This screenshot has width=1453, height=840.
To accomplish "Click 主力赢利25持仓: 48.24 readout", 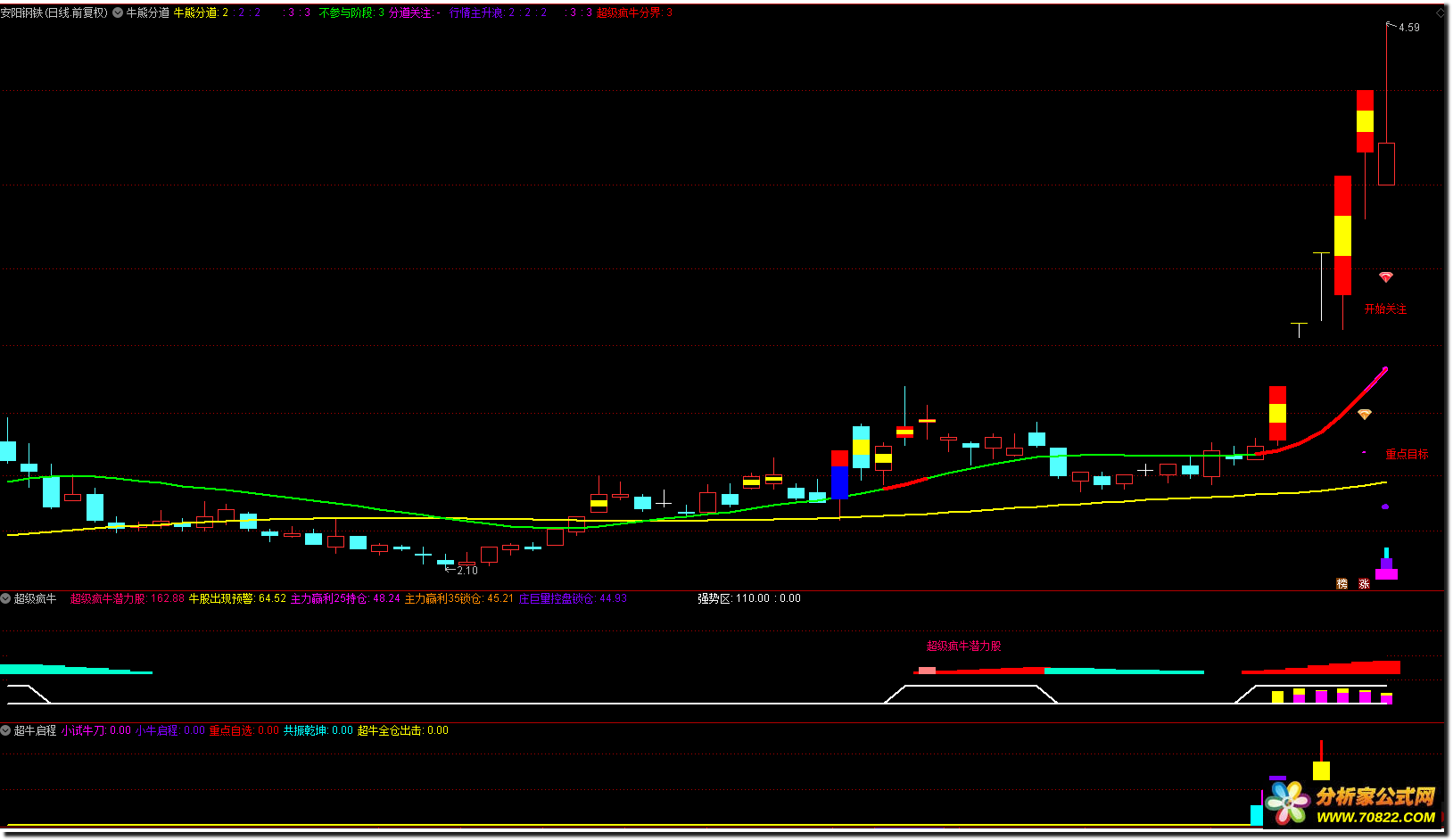I will coord(345,598).
